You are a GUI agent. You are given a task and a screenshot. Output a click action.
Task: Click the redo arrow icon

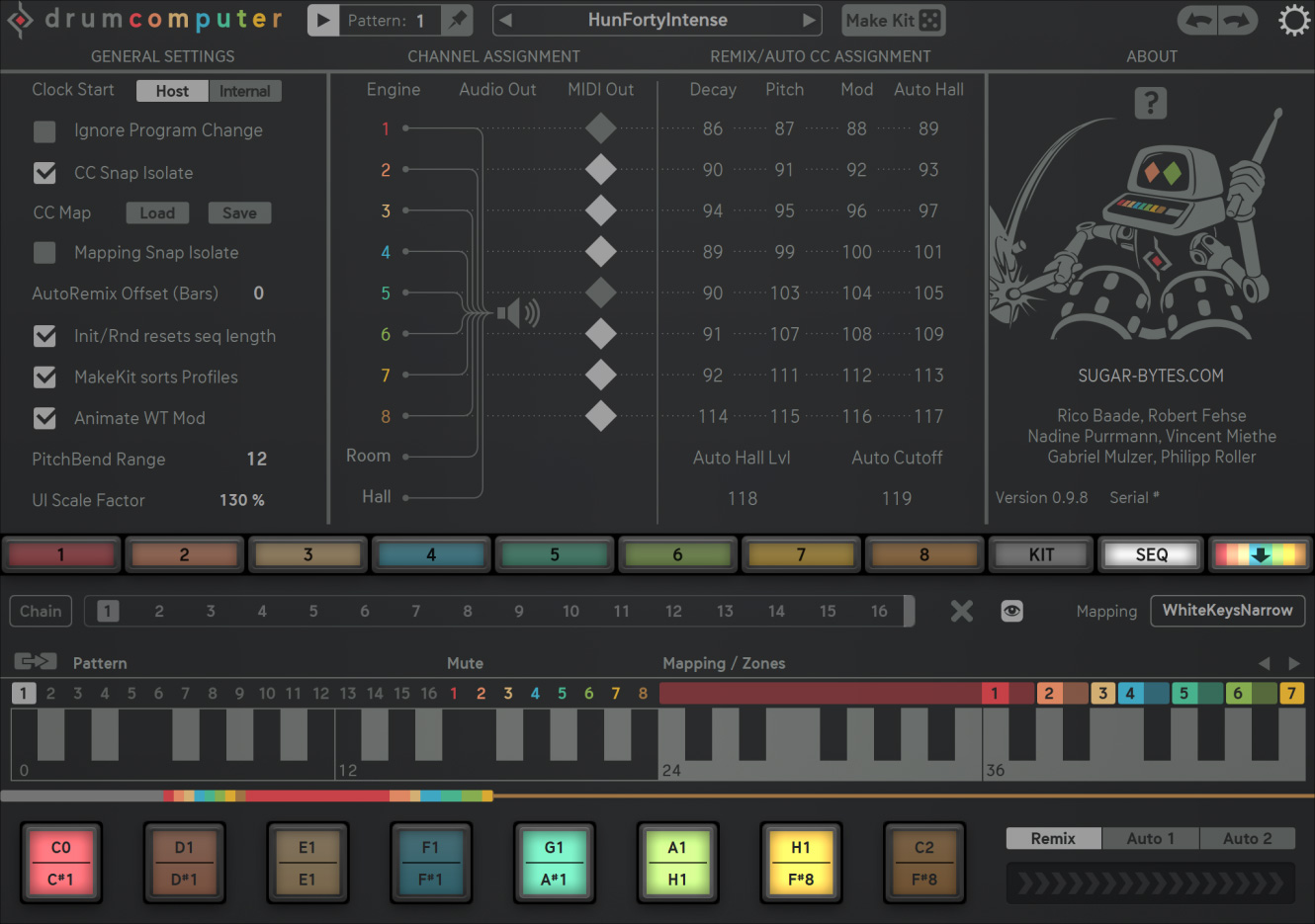pos(1237,20)
